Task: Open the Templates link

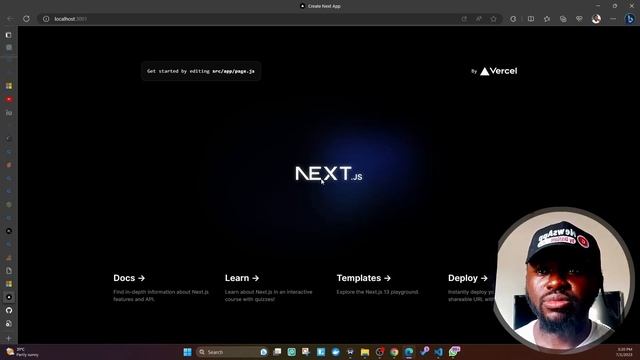Action: pyautogui.click(x=364, y=278)
